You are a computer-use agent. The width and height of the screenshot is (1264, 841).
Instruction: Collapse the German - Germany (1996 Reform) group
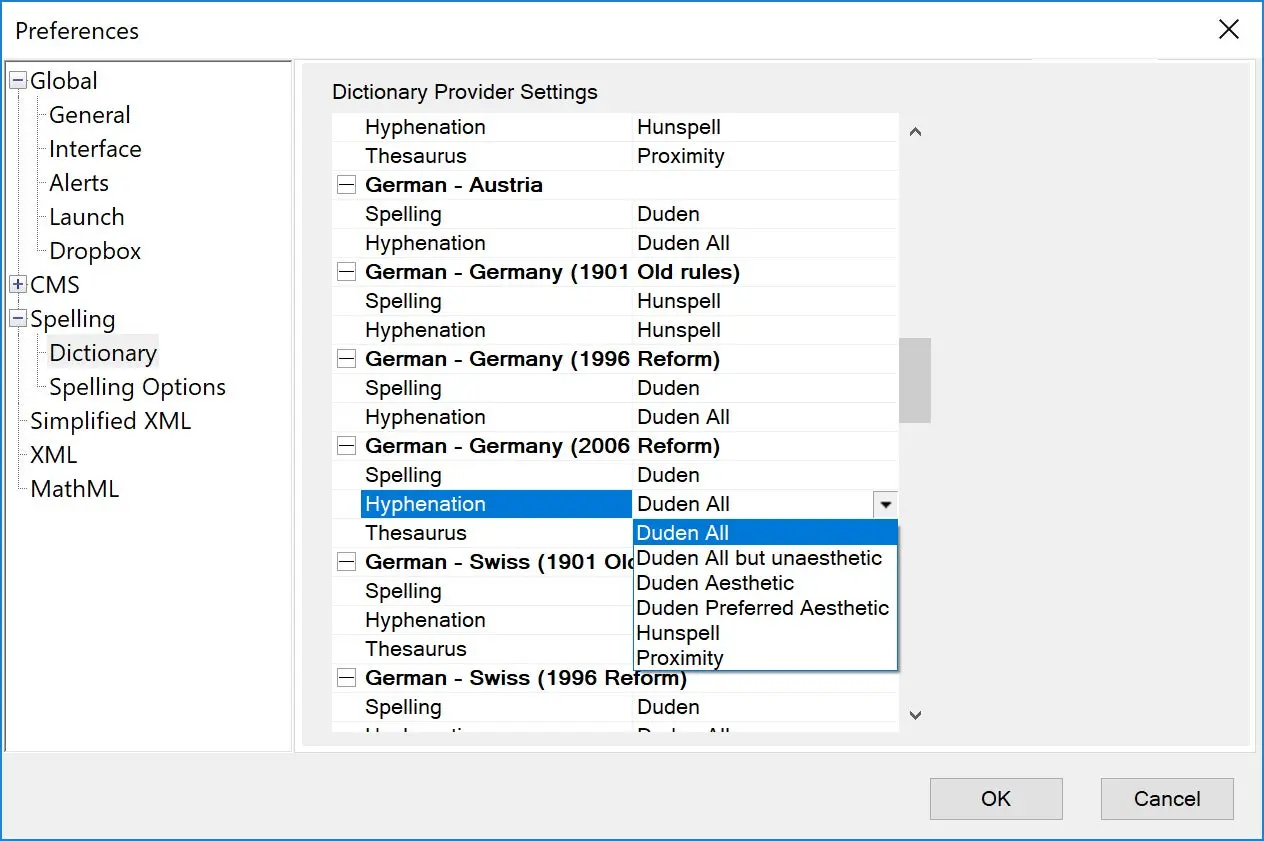(345, 358)
